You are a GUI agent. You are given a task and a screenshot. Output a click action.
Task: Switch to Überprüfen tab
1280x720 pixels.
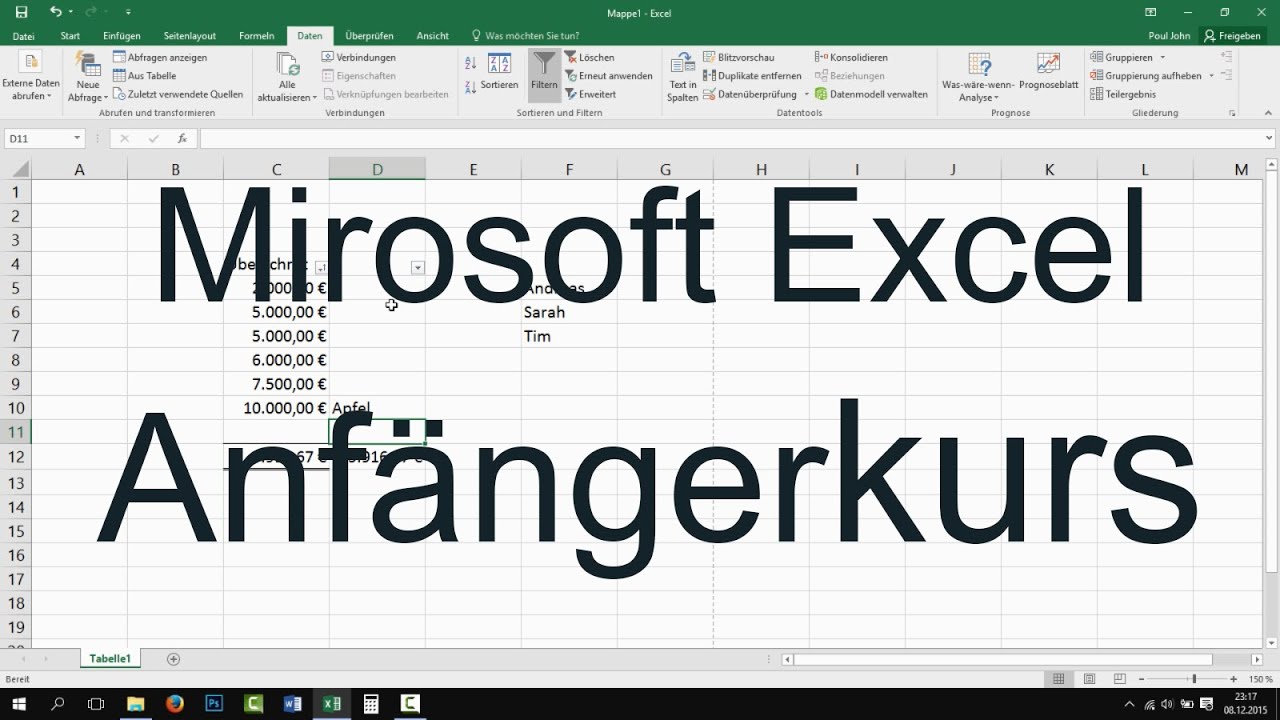click(x=370, y=36)
